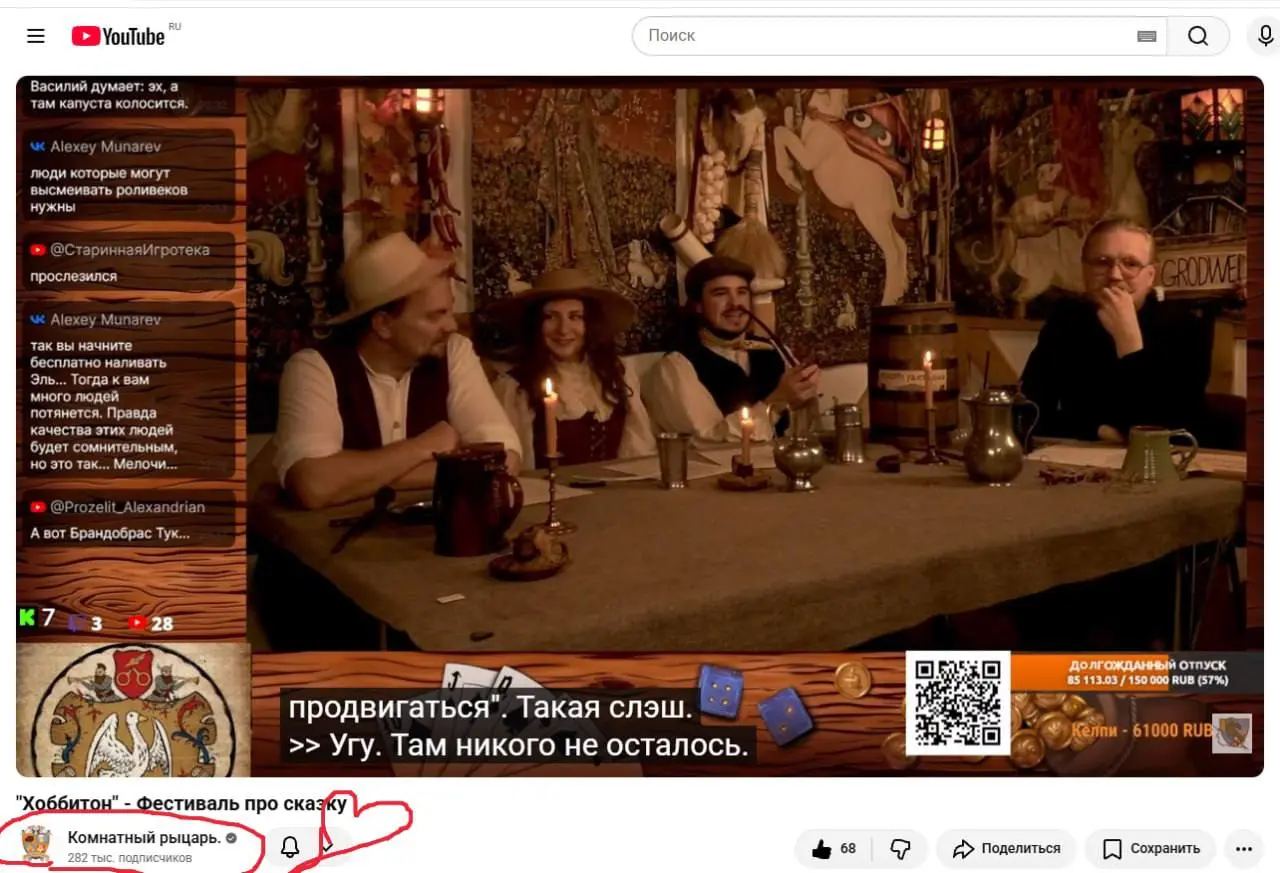Start voice search with the microphone
This screenshot has height=873, width=1280.
[x=1265, y=36]
